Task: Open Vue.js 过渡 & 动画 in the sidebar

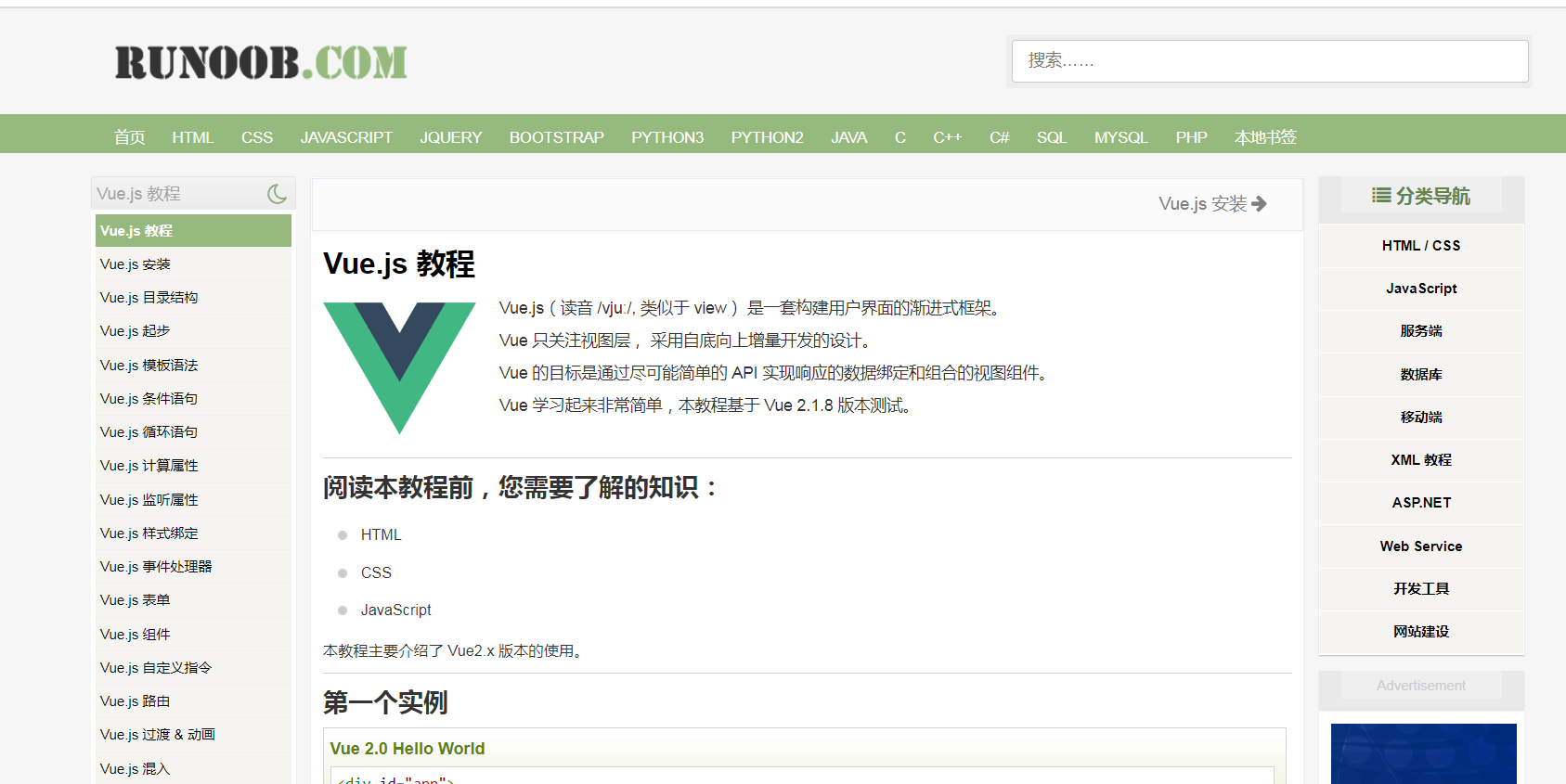Action: (193, 735)
